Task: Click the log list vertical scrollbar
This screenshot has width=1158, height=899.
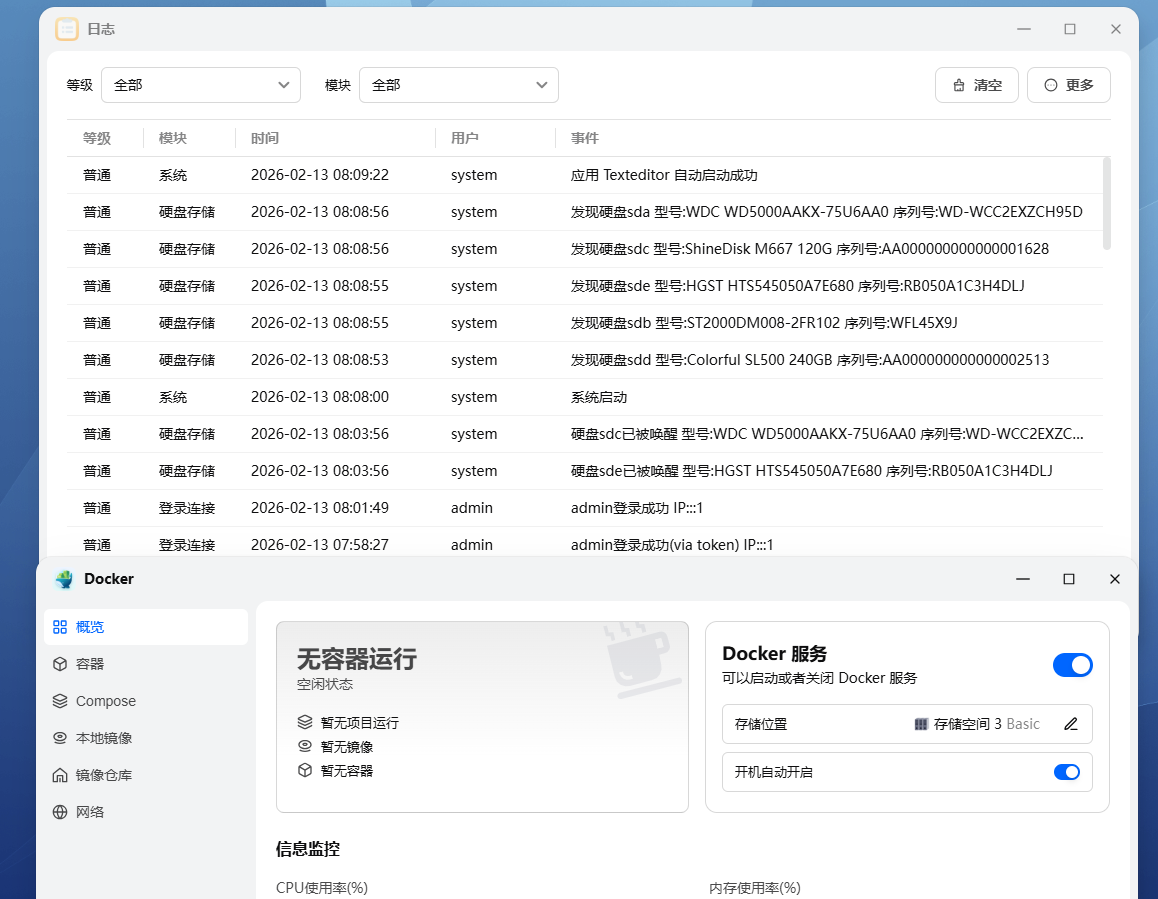Action: click(1106, 203)
